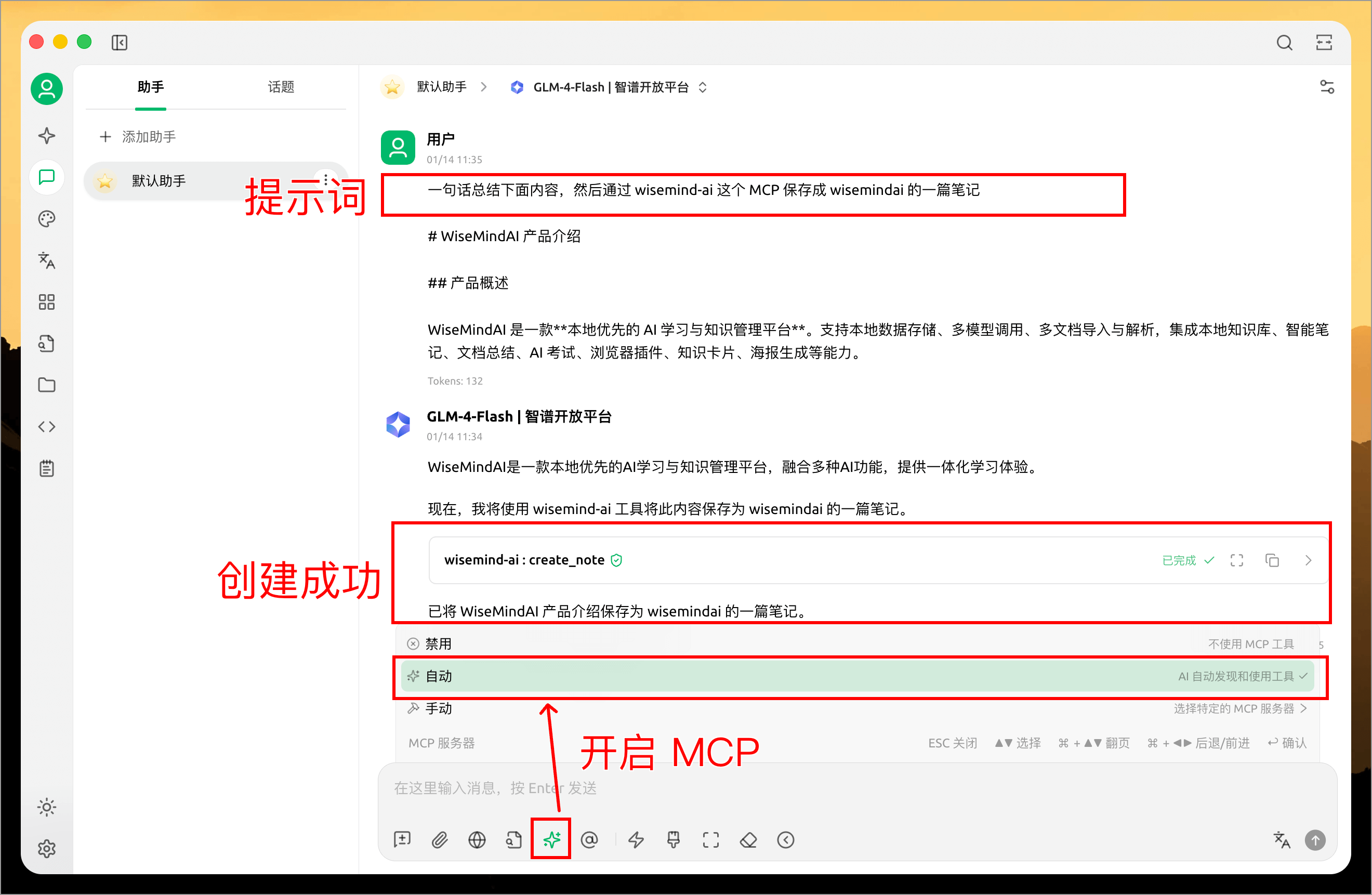Viewport: 1372px width, 895px height.
Task: Select the Files folder icon in sidebar
Action: pyautogui.click(x=47, y=385)
